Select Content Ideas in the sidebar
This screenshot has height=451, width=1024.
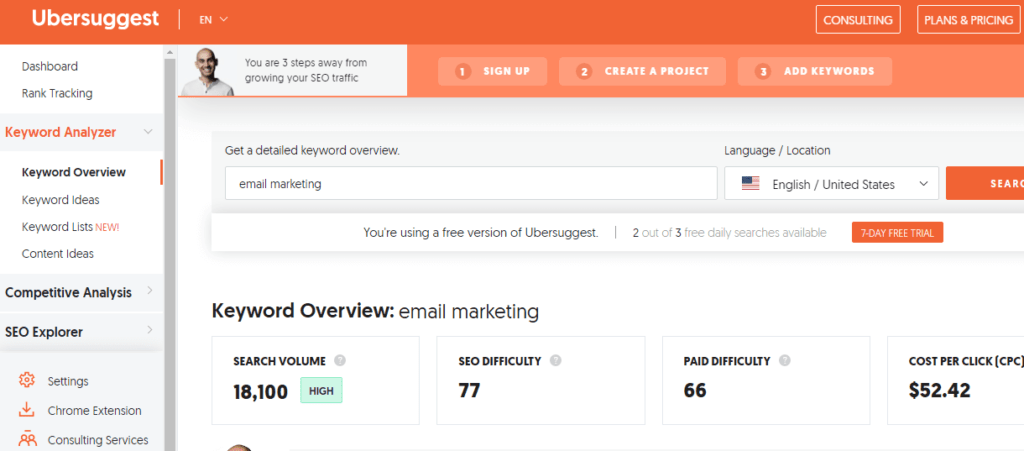(58, 254)
